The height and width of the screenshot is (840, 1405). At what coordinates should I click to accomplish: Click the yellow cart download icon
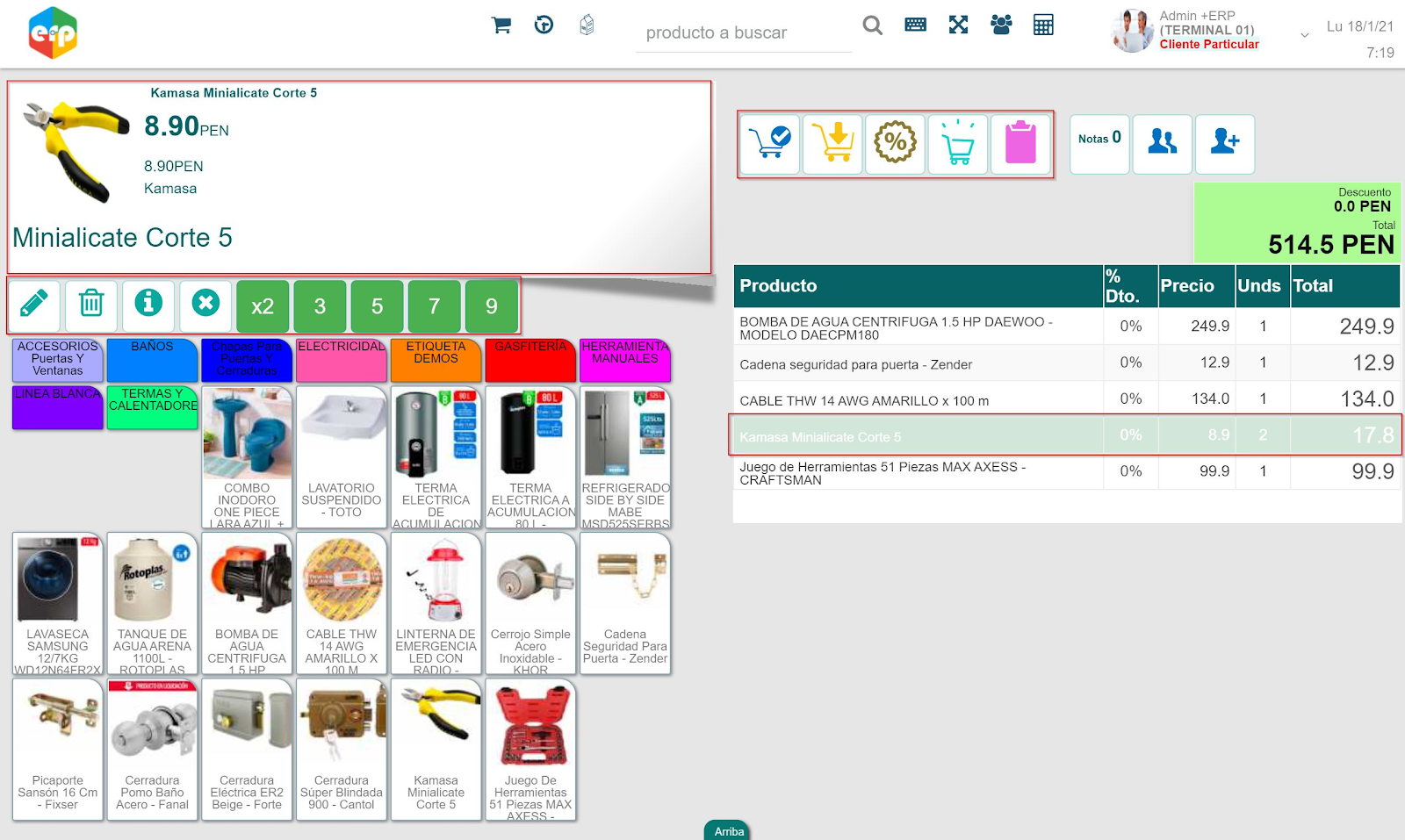coord(832,144)
